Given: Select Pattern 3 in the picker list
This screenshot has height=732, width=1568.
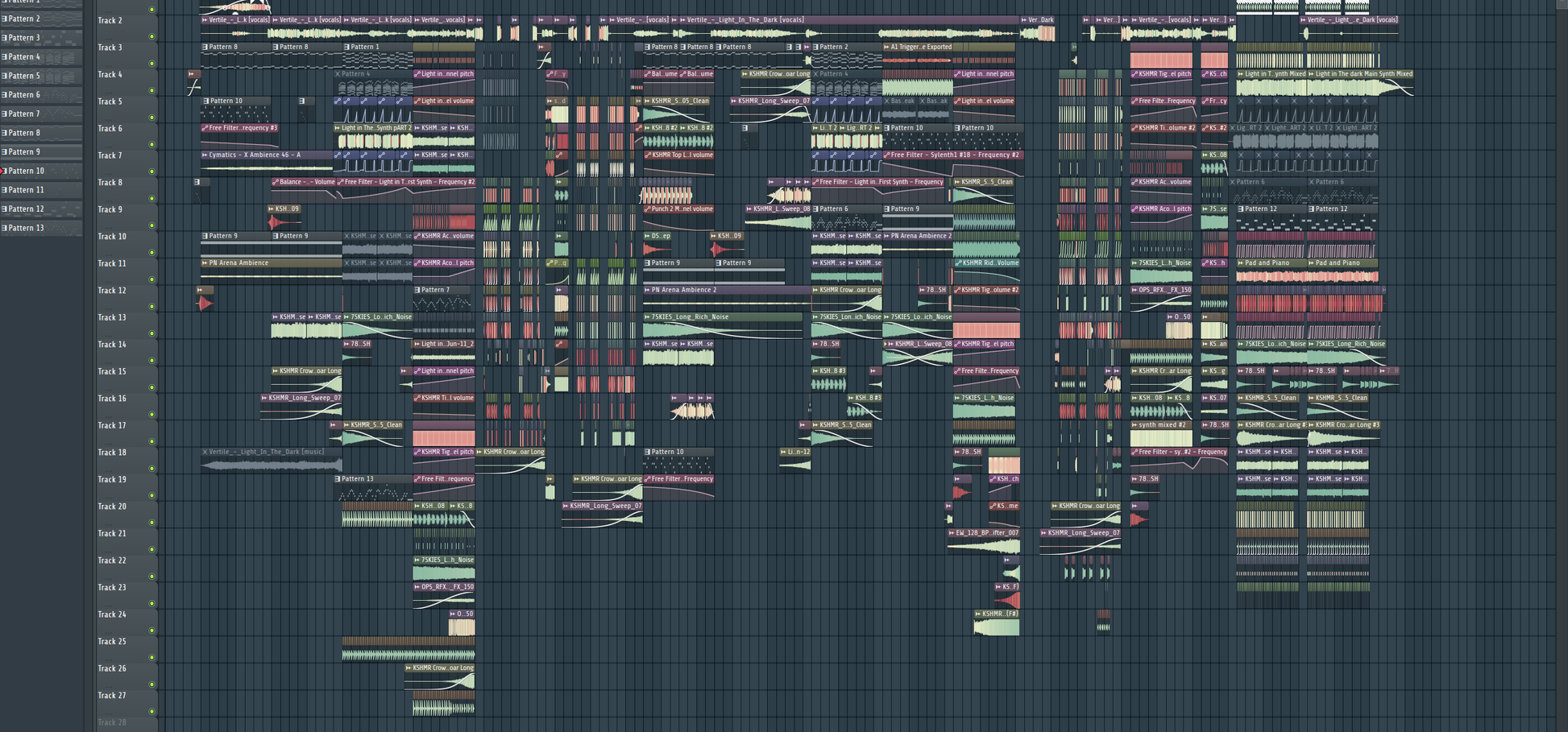Looking at the screenshot, I should (41, 38).
